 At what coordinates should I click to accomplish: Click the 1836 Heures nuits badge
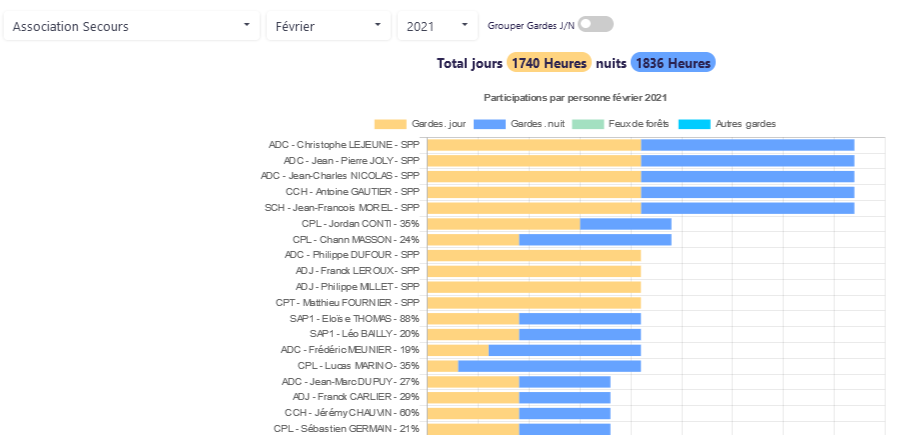click(673, 63)
